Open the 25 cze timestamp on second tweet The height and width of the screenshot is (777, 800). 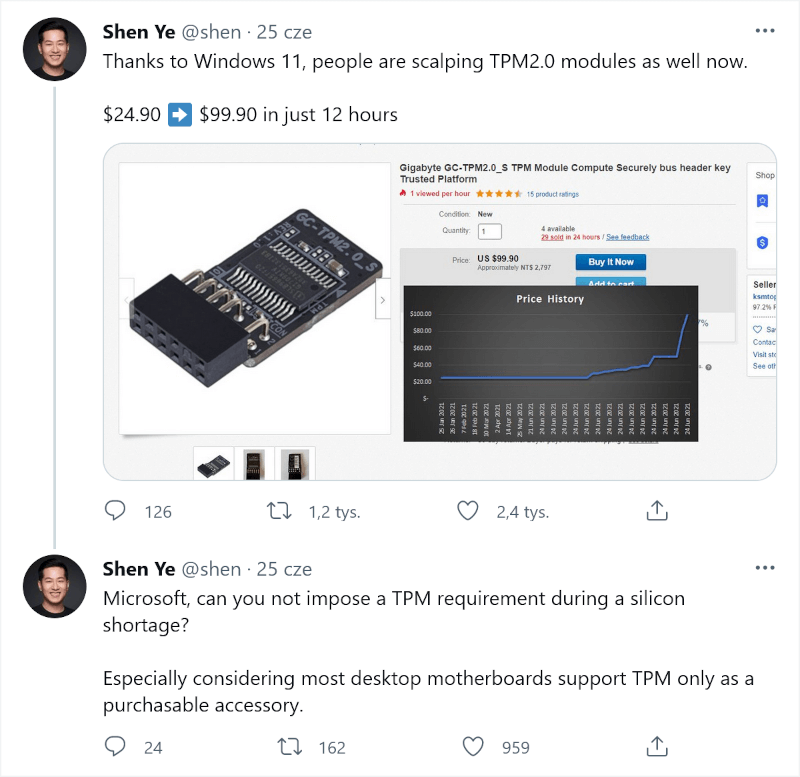[284, 569]
